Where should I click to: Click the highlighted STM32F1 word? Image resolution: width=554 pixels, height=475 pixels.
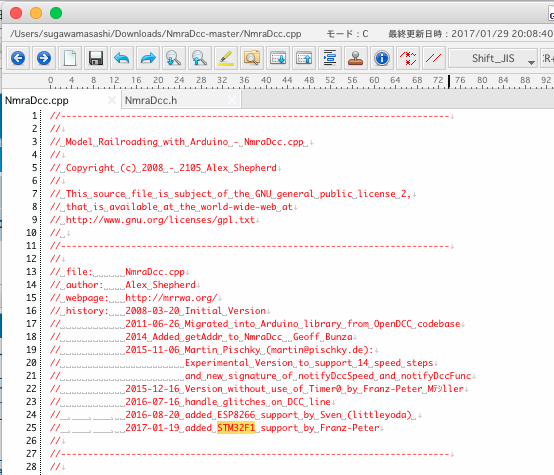[x=236, y=428]
